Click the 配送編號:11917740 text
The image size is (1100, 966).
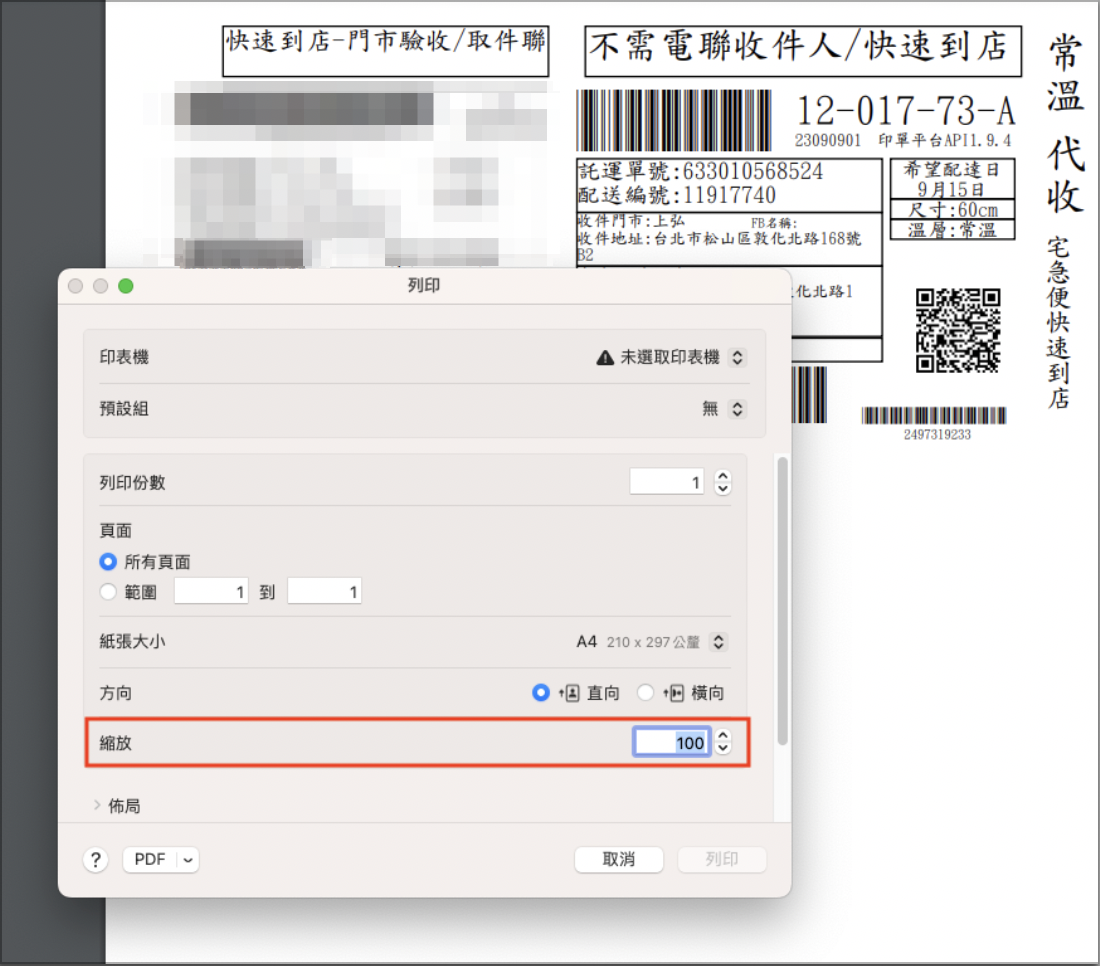click(677, 195)
